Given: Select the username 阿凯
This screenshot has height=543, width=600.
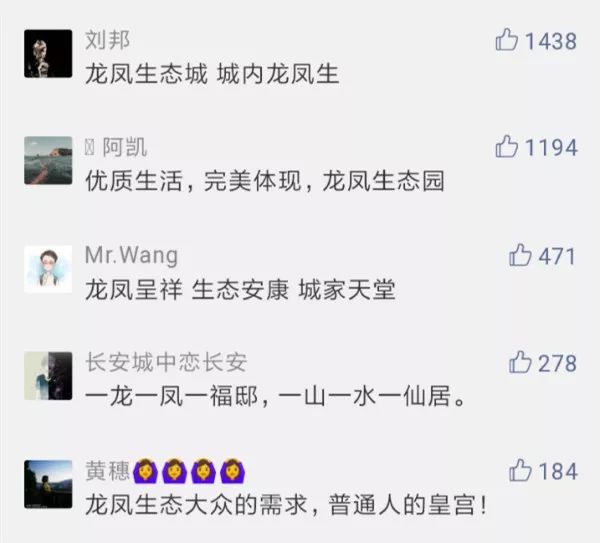Looking at the screenshot, I should (116, 147).
